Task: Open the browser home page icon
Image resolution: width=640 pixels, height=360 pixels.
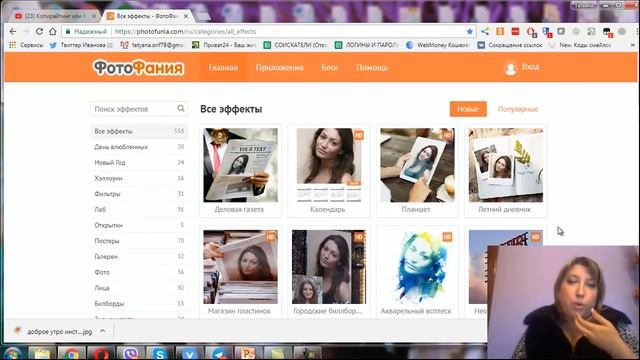Action: click(53, 31)
